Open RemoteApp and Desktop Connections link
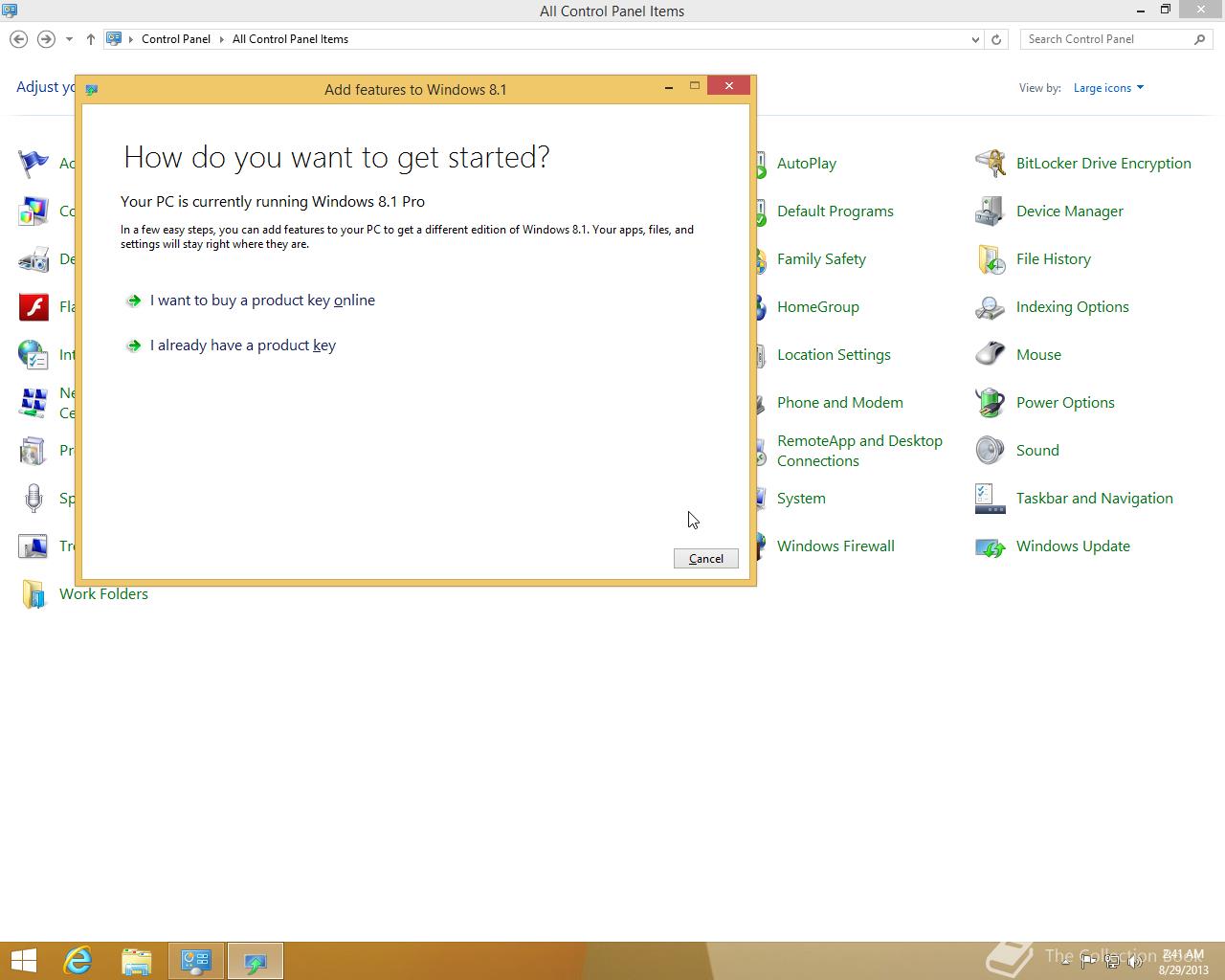 859,451
